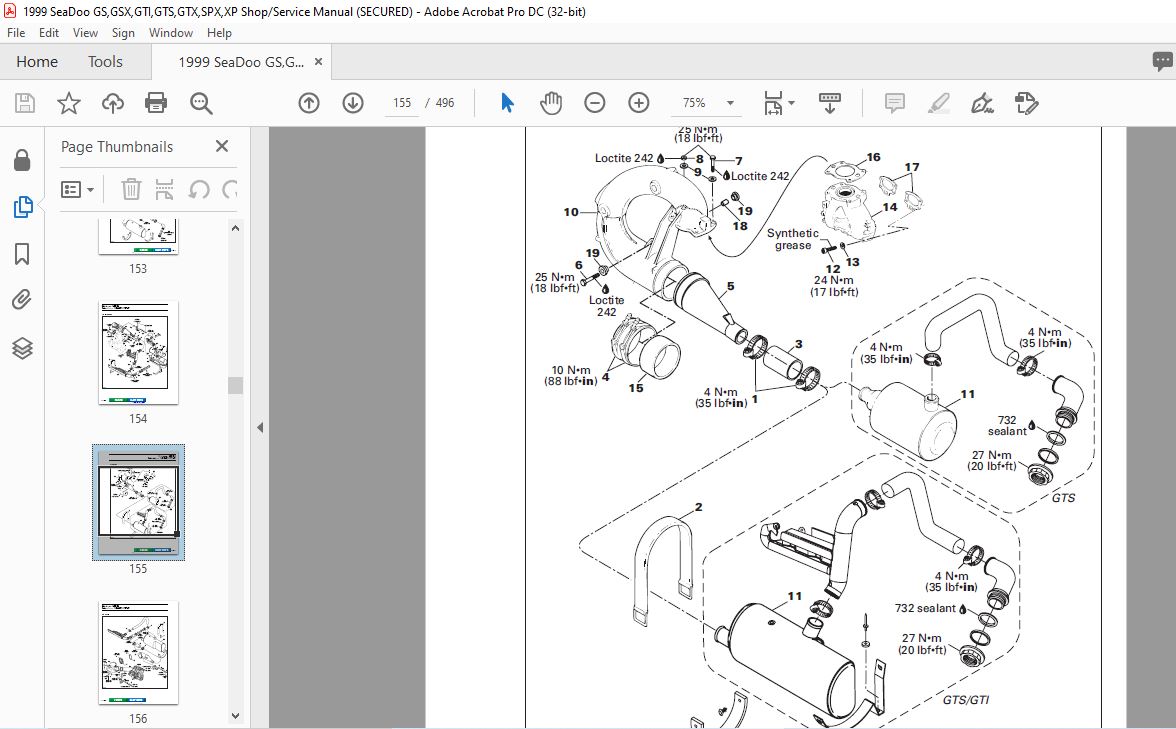The width and height of the screenshot is (1176, 729).
Task: Click the thumbnails panel scrollbar thumb
Action: (236, 385)
